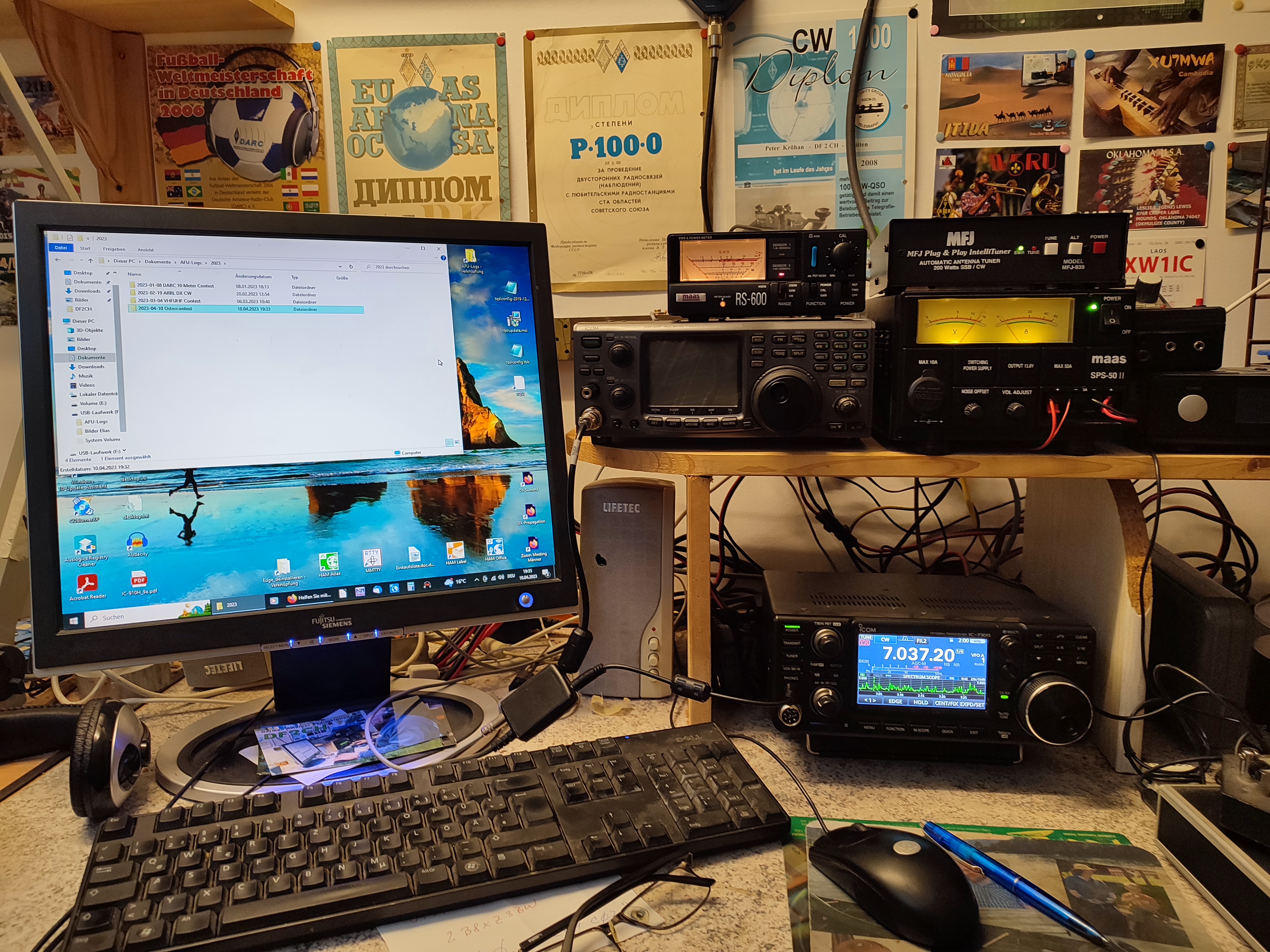Open the Datei ribbon tab

coord(61,248)
